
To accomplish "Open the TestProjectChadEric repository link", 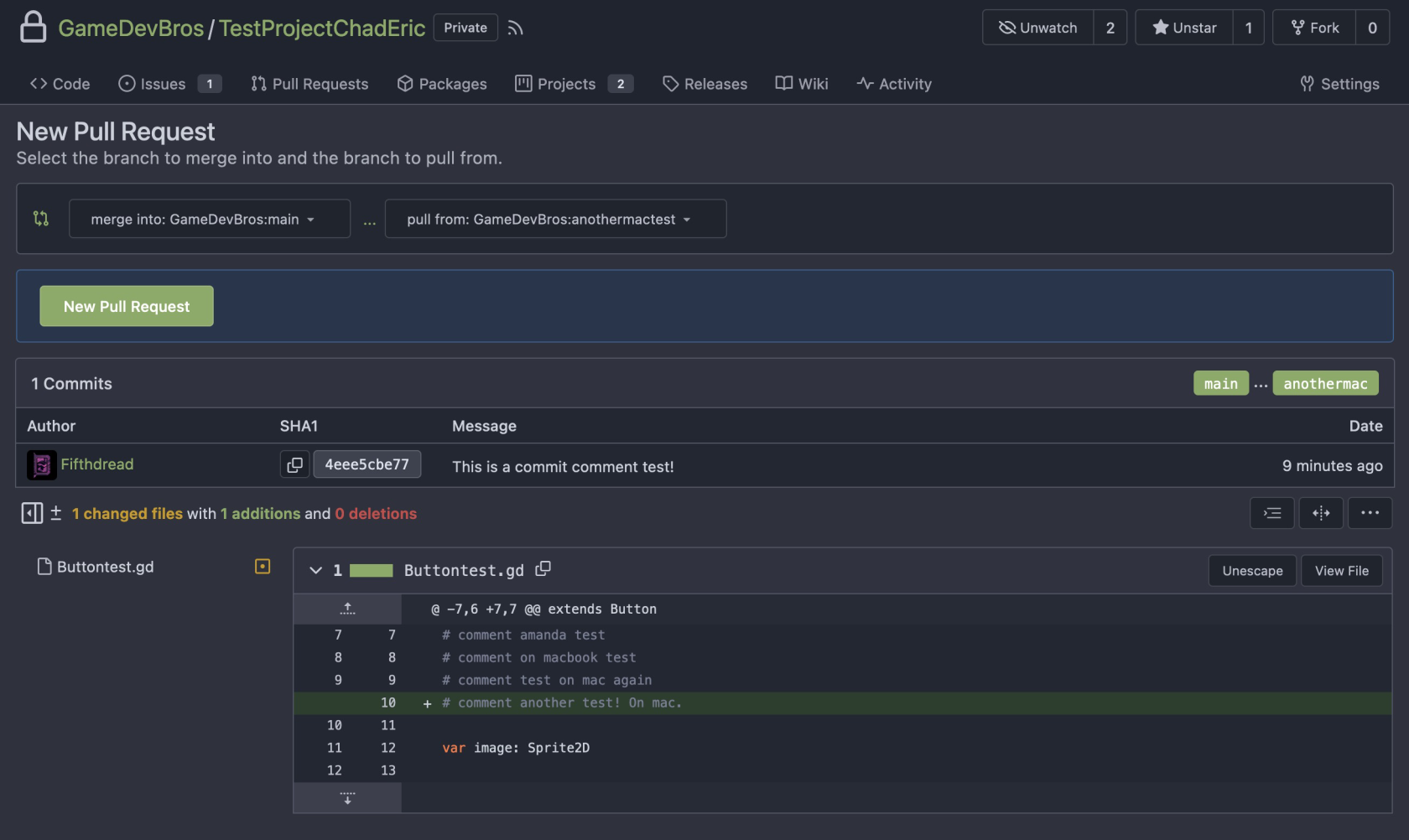I will (322, 28).
